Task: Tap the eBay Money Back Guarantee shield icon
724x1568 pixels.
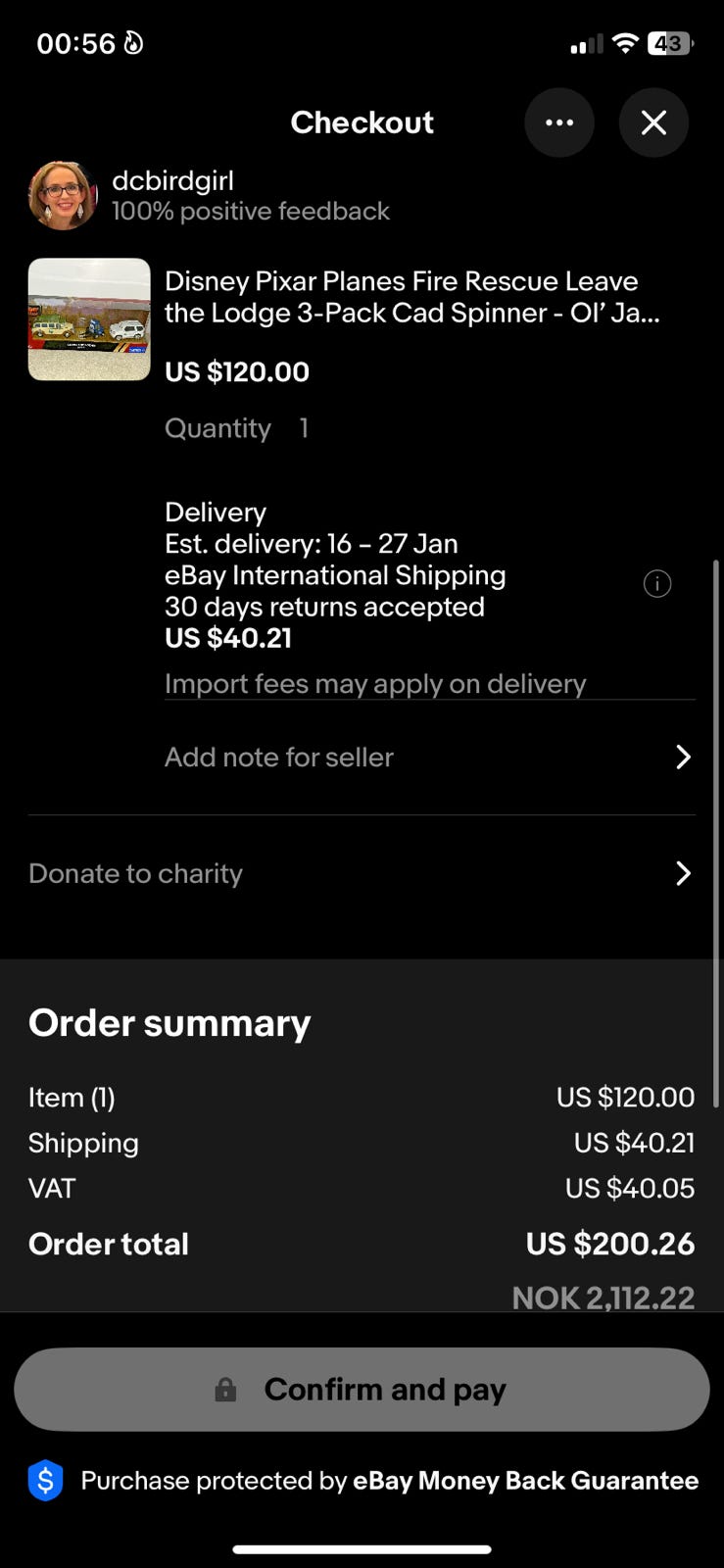Action: coord(45,1480)
